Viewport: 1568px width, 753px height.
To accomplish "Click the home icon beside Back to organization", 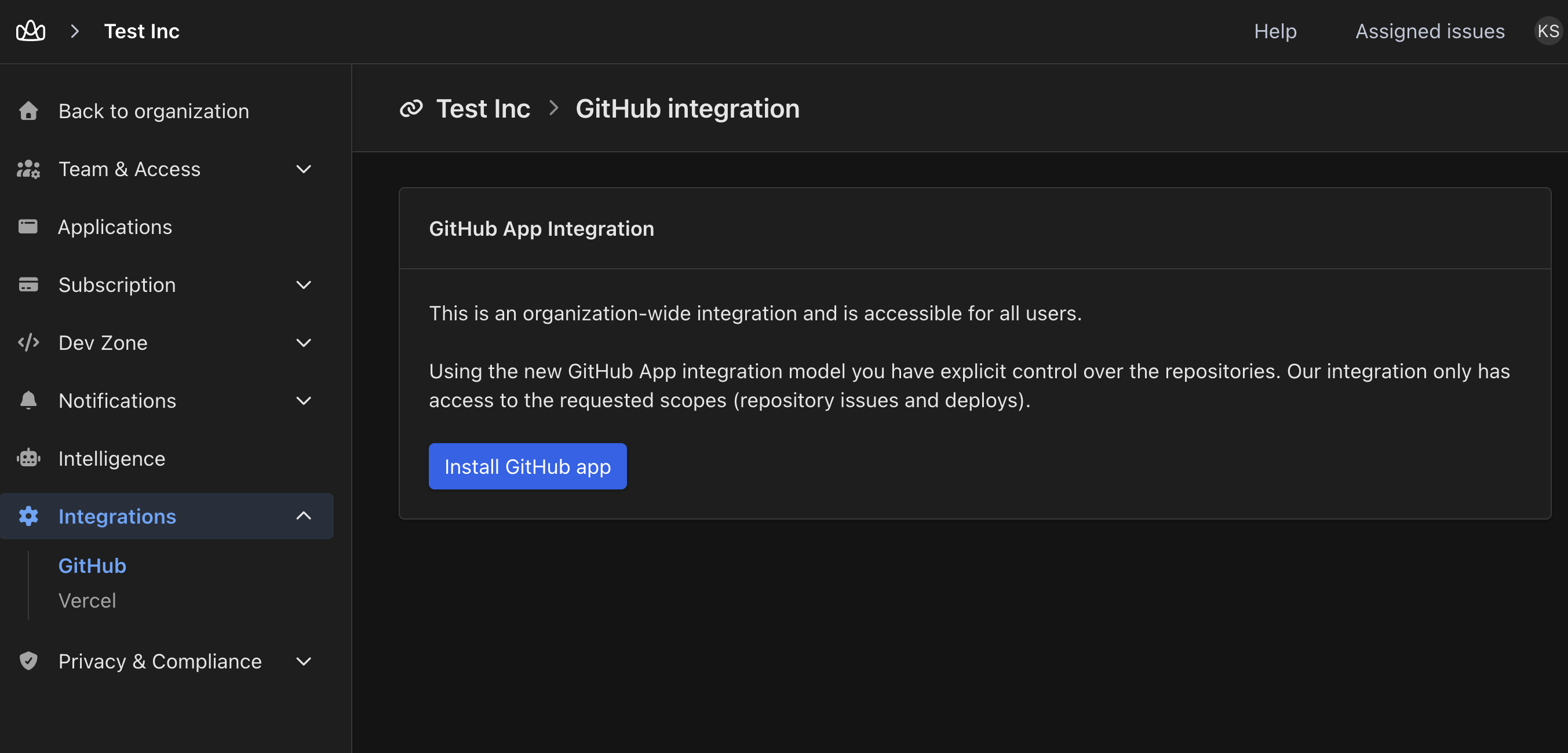I will click(x=28, y=111).
